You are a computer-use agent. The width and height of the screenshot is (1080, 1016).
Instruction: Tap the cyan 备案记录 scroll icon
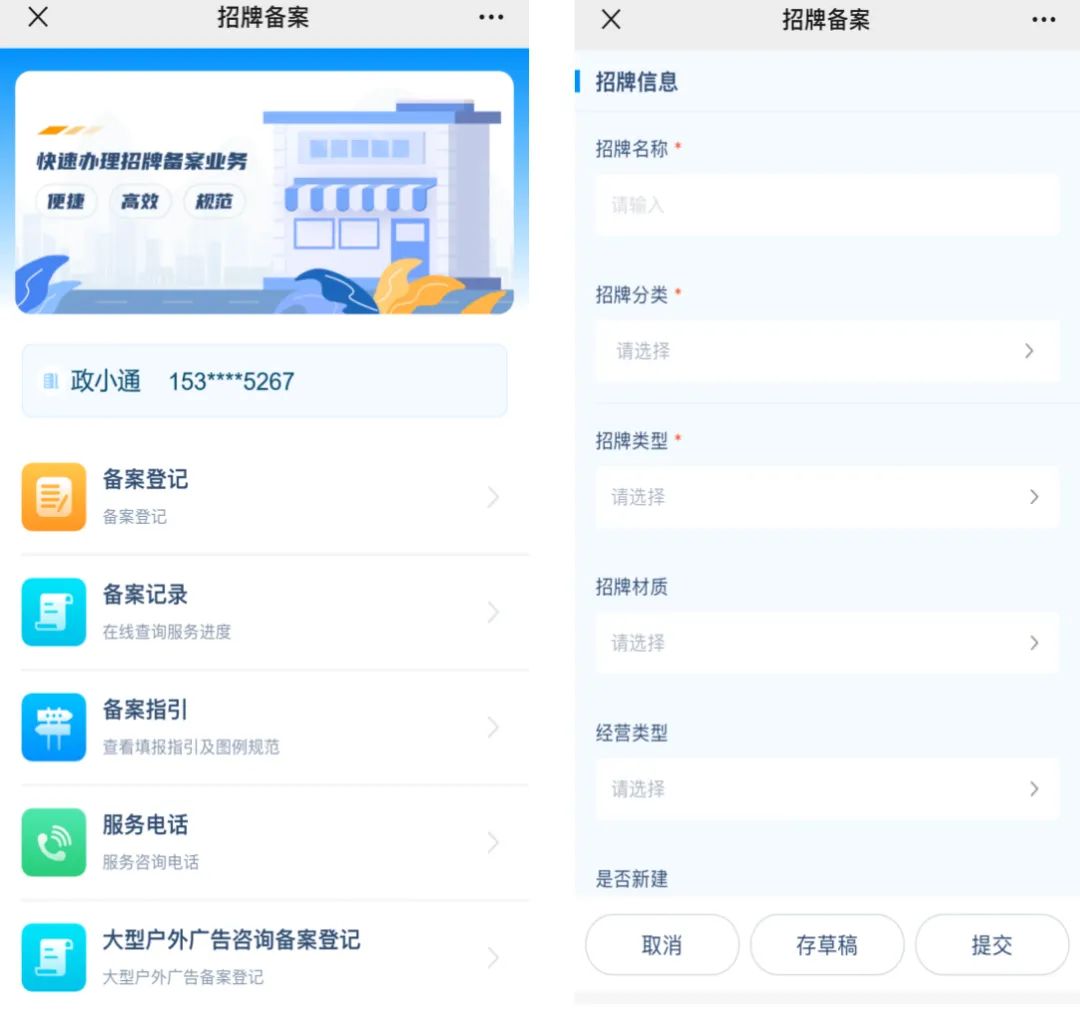pyautogui.click(x=54, y=612)
